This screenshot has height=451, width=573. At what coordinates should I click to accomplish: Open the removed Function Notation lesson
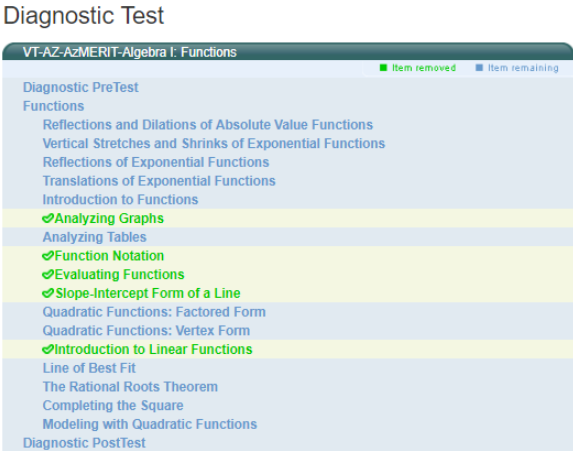[x=109, y=256]
